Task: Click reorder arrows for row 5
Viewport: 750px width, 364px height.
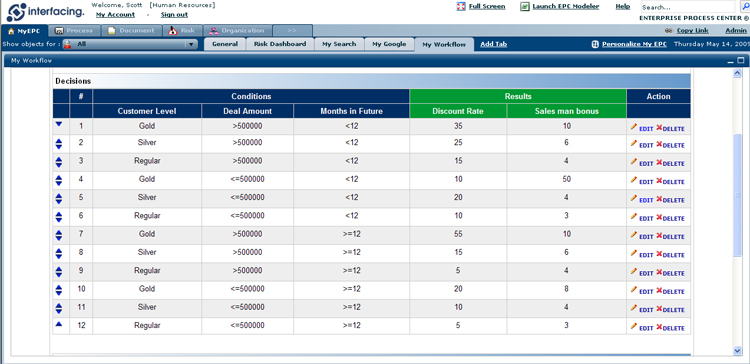Action: point(59,199)
